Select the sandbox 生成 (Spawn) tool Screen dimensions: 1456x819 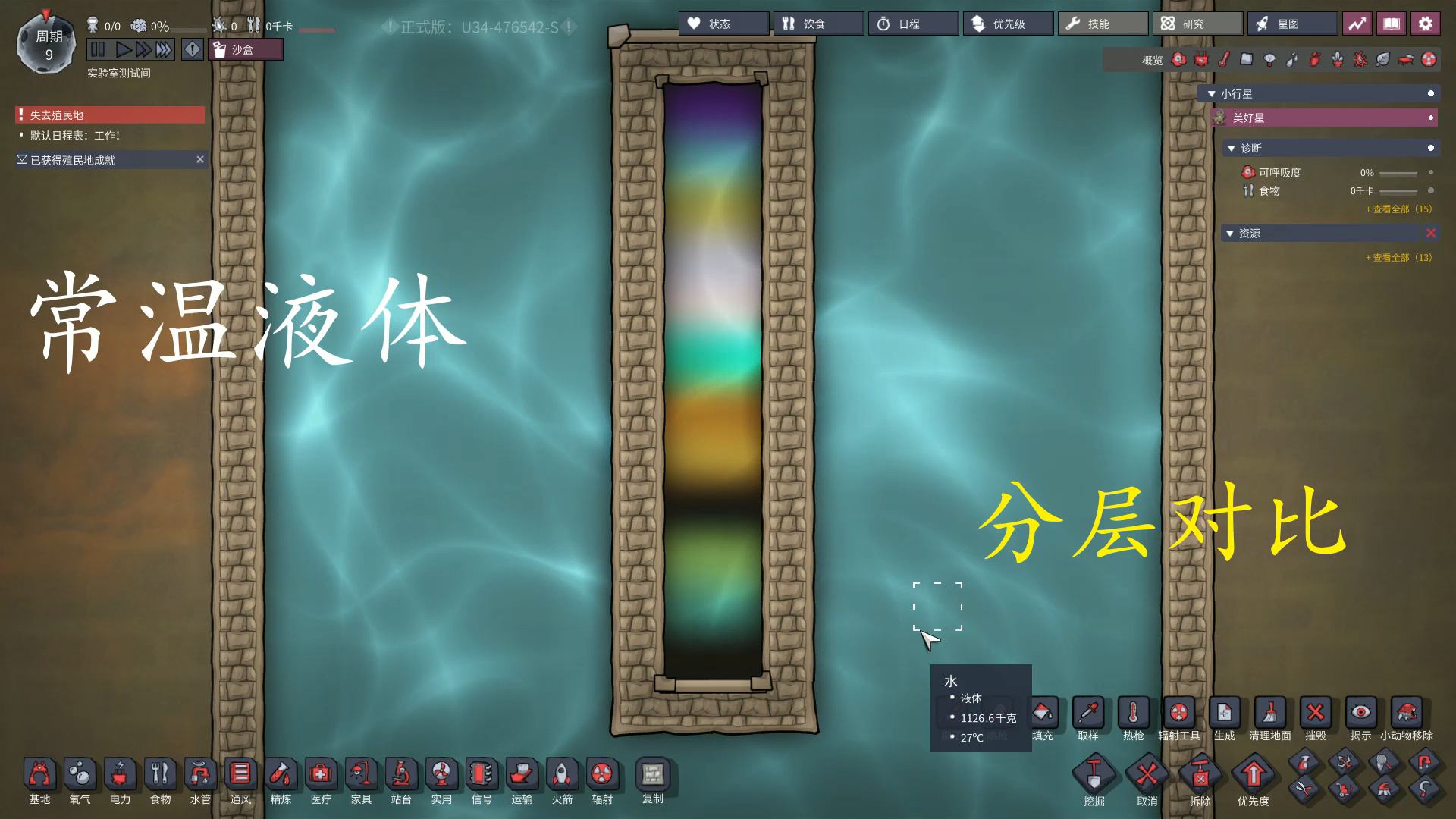coord(1225,713)
